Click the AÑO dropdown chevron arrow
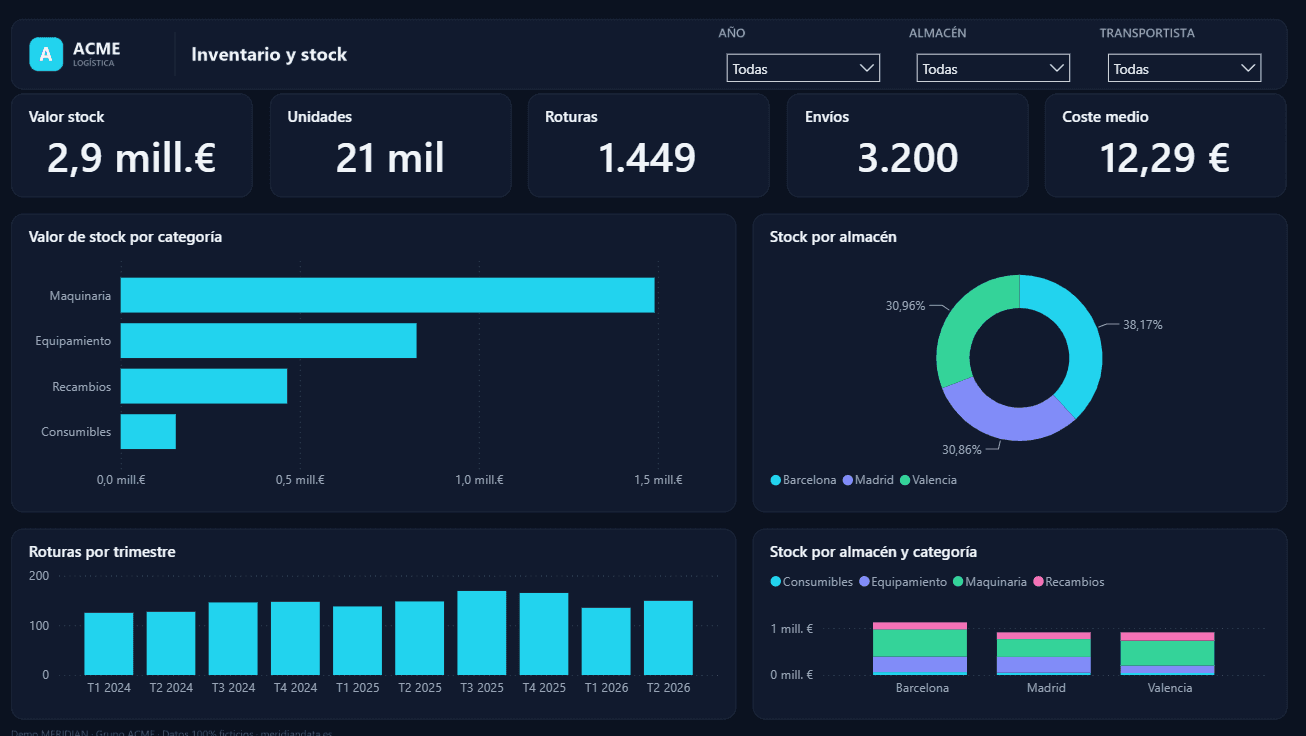Image resolution: width=1306 pixels, height=736 pixels. (866, 68)
